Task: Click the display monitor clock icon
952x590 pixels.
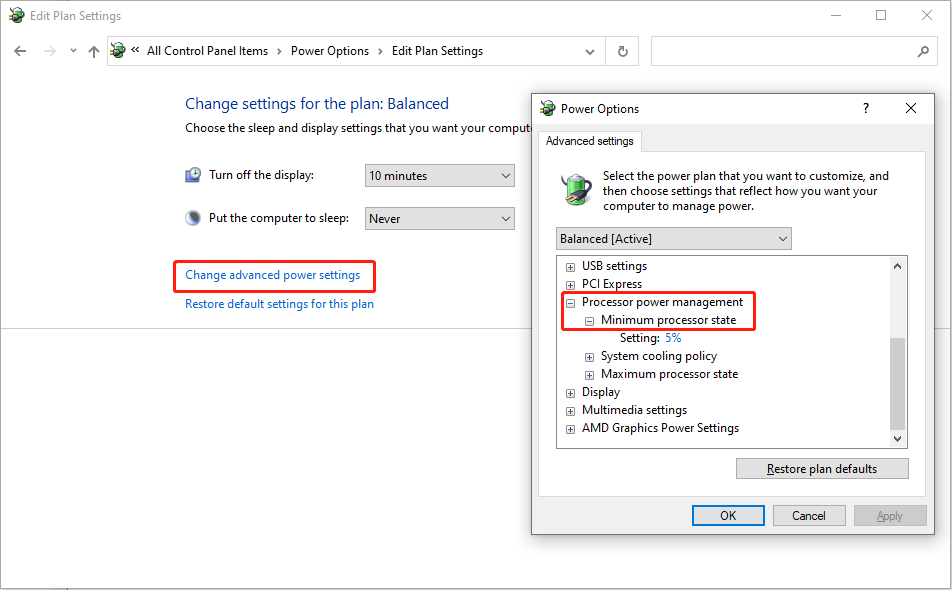Action: tap(193, 175)
